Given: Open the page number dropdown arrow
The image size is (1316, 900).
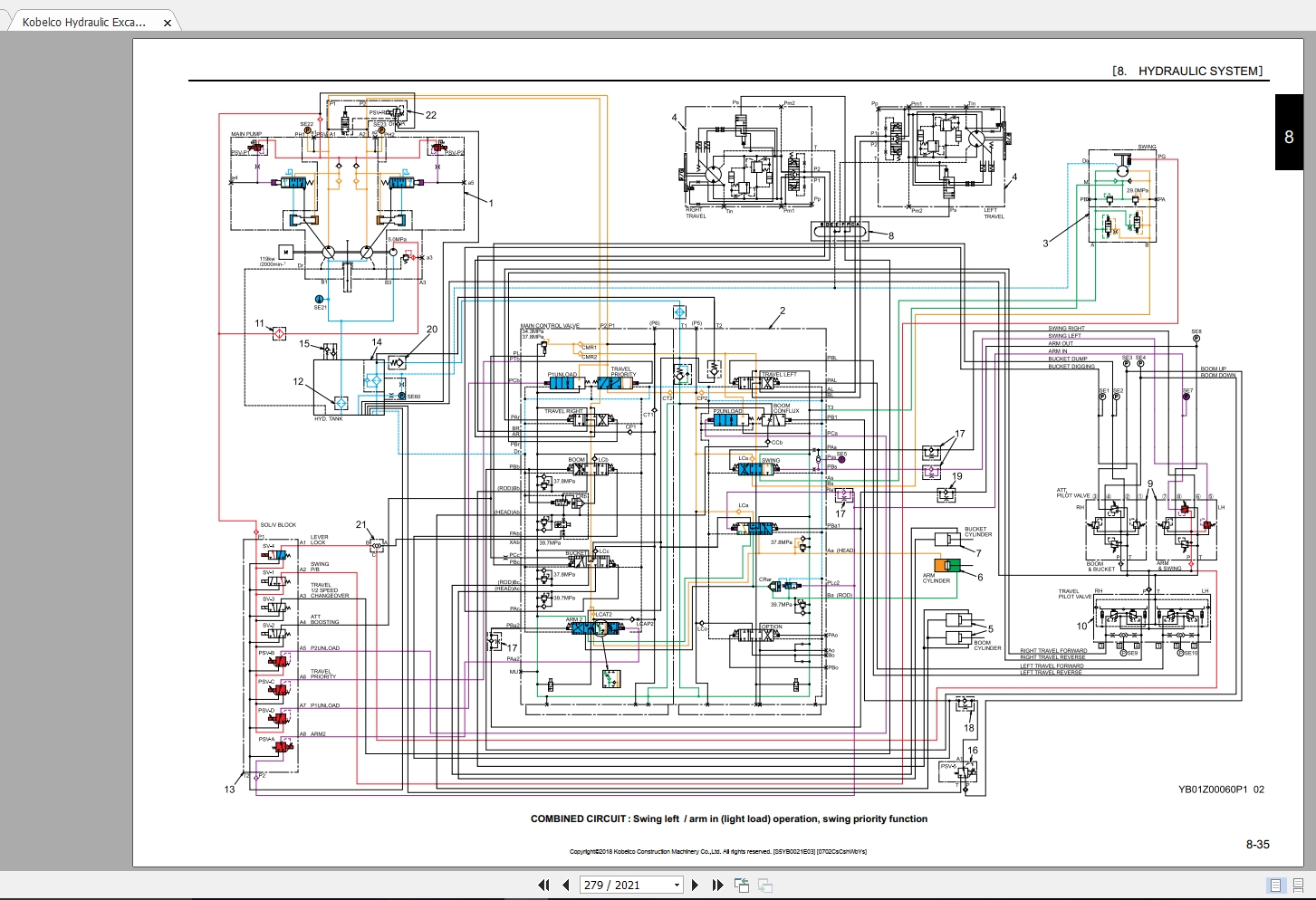Looking at the screenshot, I should tap(677, 886).
